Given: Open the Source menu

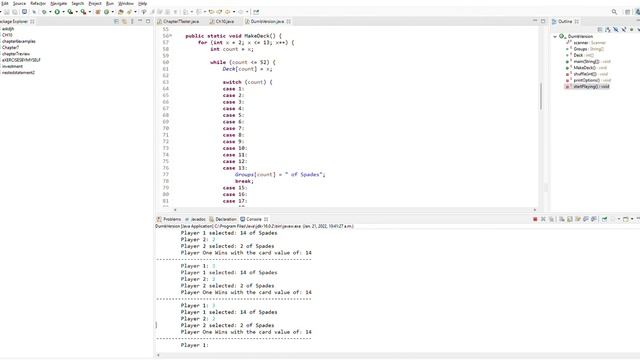Looking at the screenshot, I should [19, 3].
